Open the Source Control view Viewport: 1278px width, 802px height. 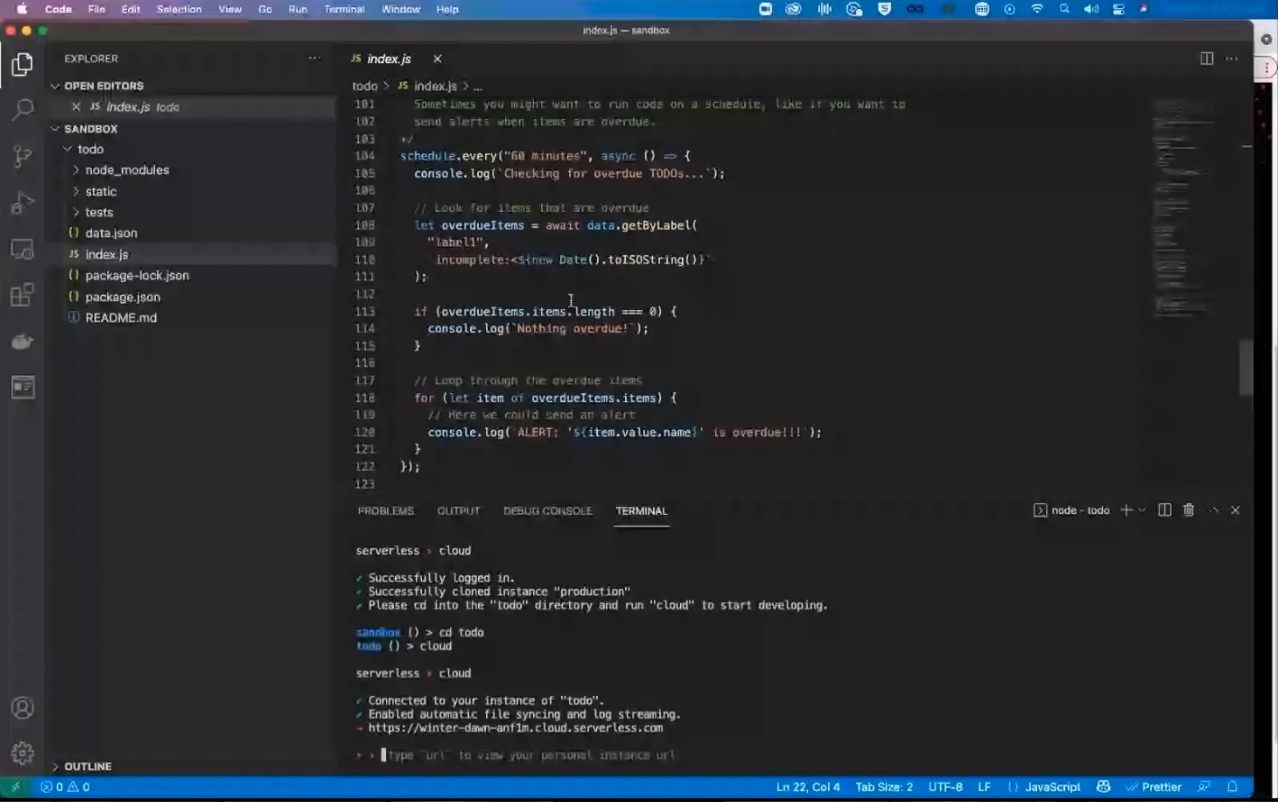[x=22, y=155]
